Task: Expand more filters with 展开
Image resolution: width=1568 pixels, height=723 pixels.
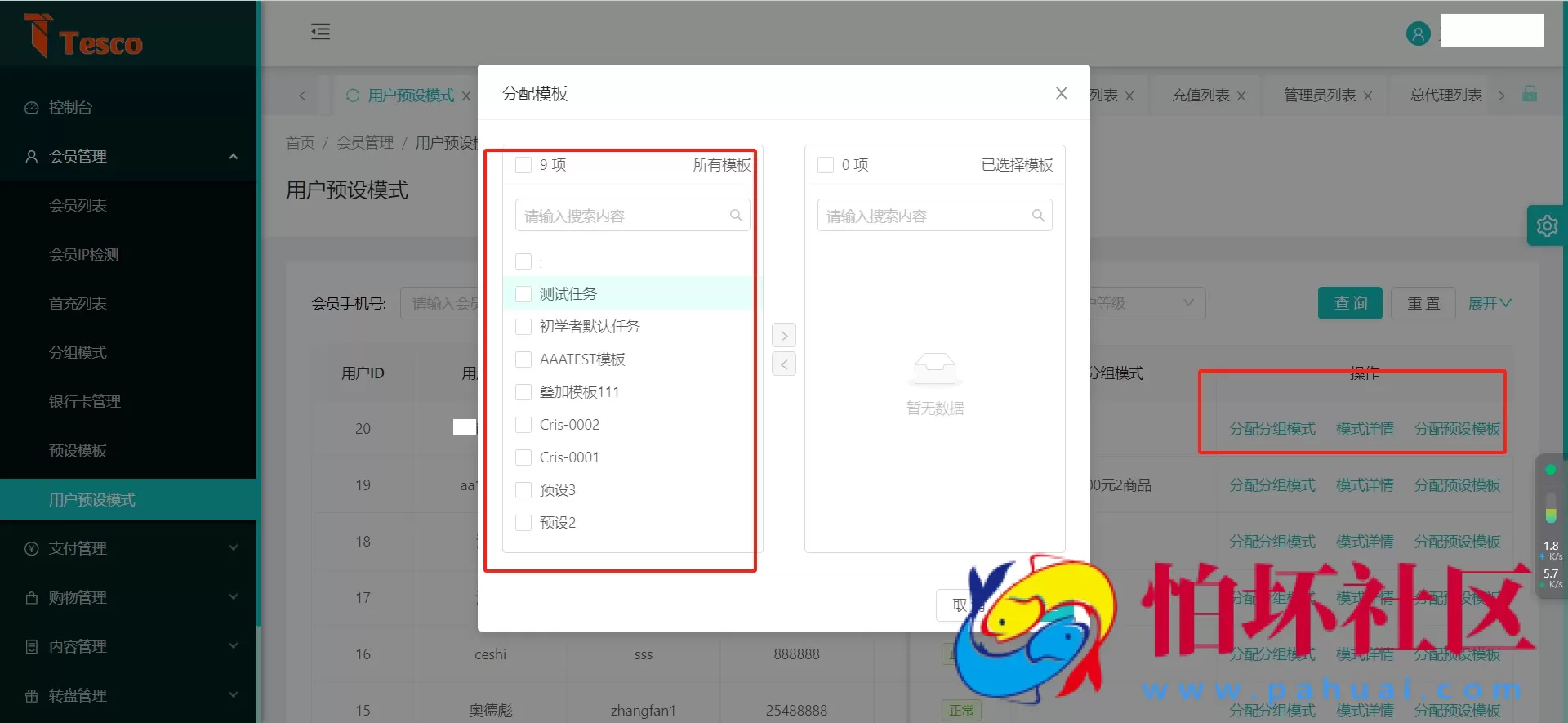Action: click(1490, 303)
